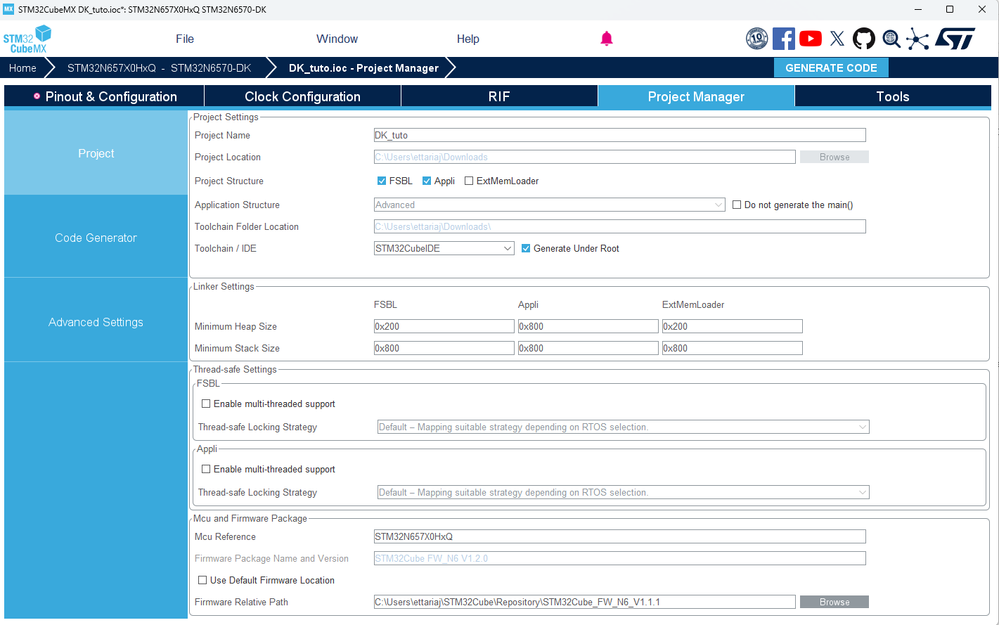Click the STM32N657X0HxQ - STM32N6570-DK breadcrumb
Image resolution: width=999 pixels, height=625 pixels.
(x=159, y=68)
